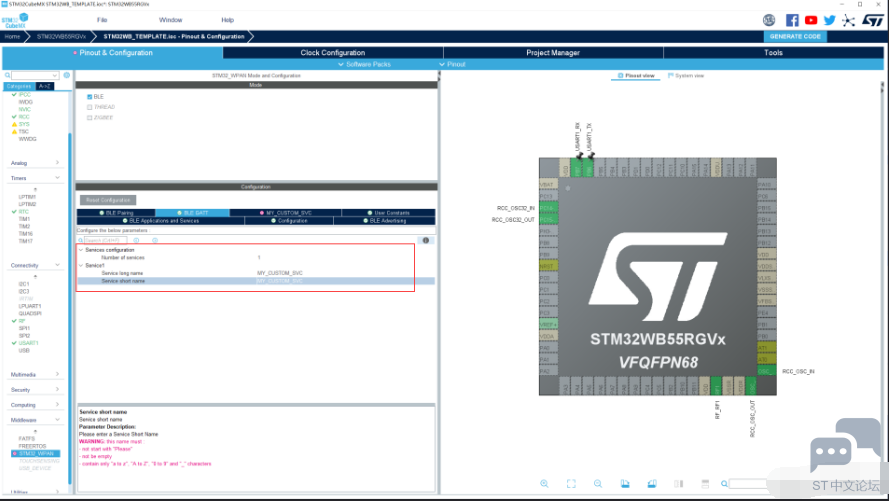Image resolution: width=889 pixels, height=501 pixels.
Task: Rotate the chip view left
Action: pos(625,483)
